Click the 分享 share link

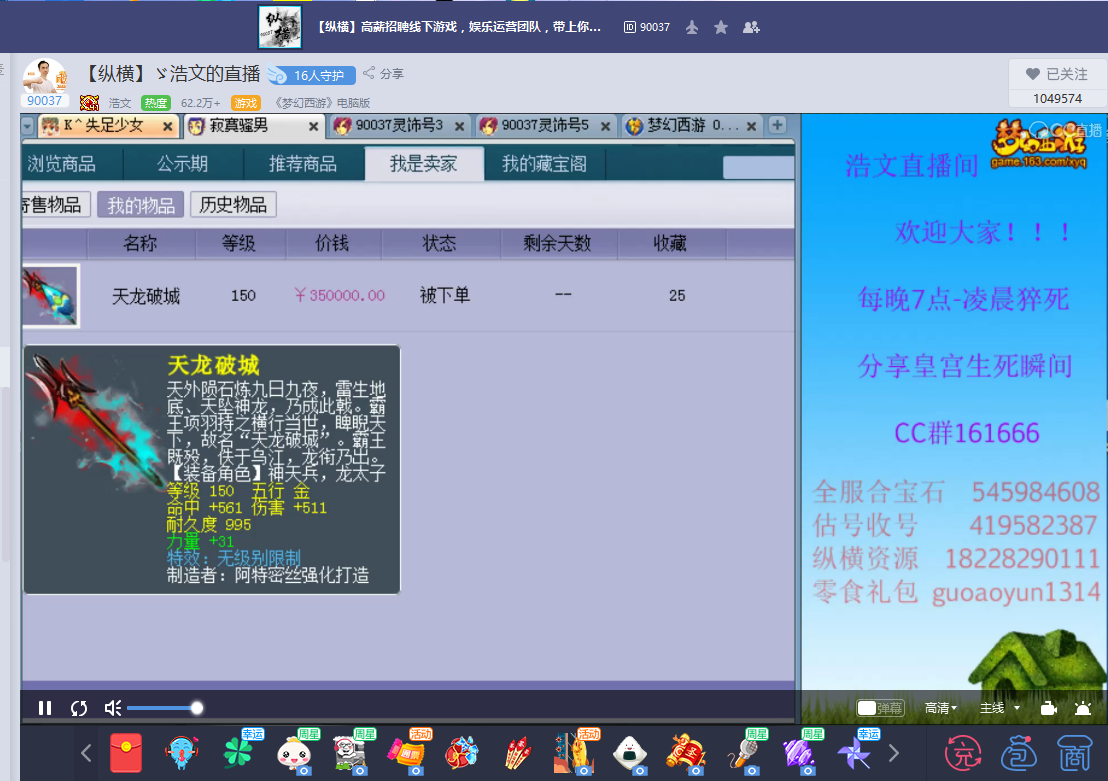point(383,74)
